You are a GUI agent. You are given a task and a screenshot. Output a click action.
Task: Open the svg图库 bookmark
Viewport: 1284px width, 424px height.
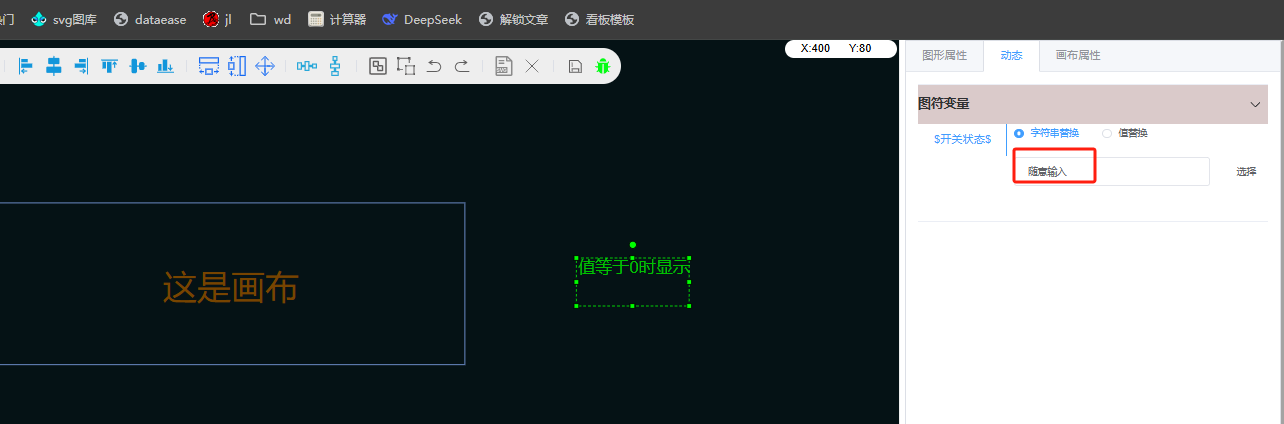64,19
